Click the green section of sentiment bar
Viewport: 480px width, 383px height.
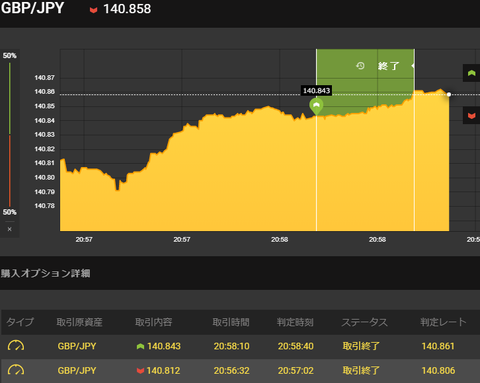pyautogui.click(x=10, y=98)
